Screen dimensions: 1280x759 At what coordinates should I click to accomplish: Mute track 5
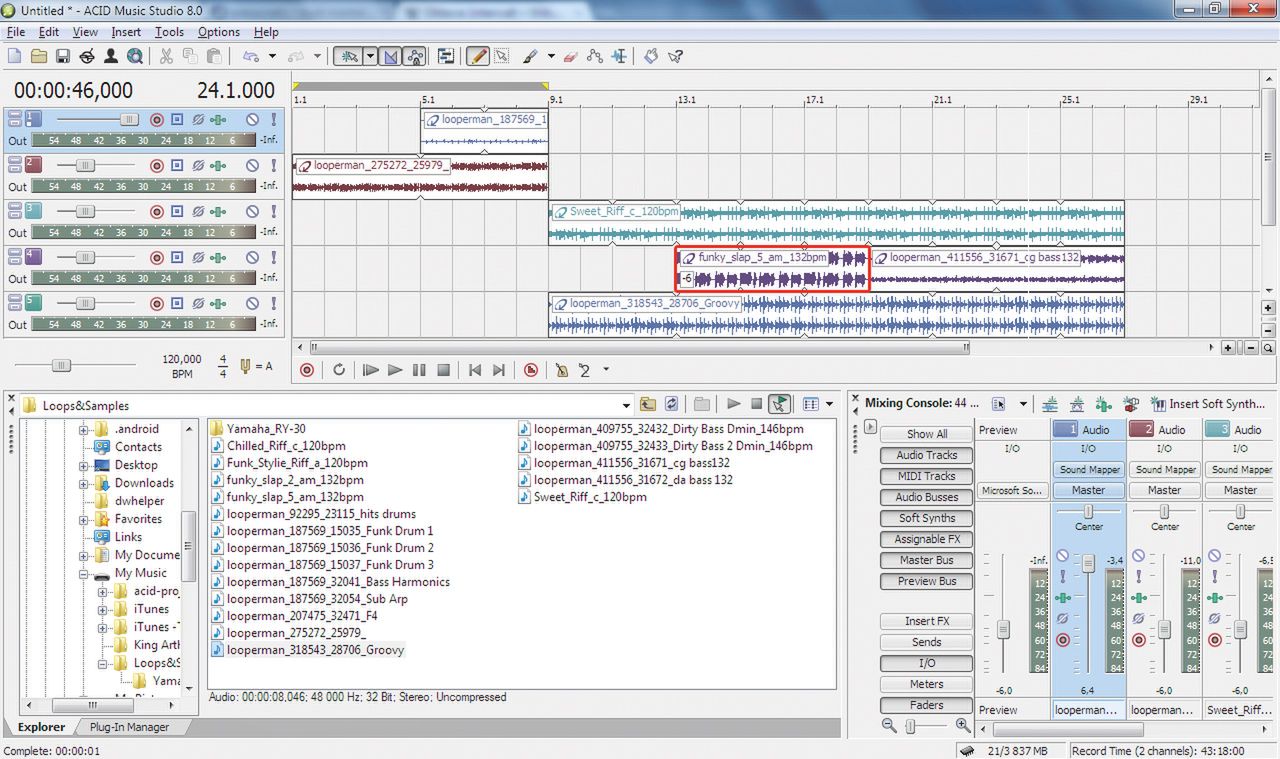point(253,304)
